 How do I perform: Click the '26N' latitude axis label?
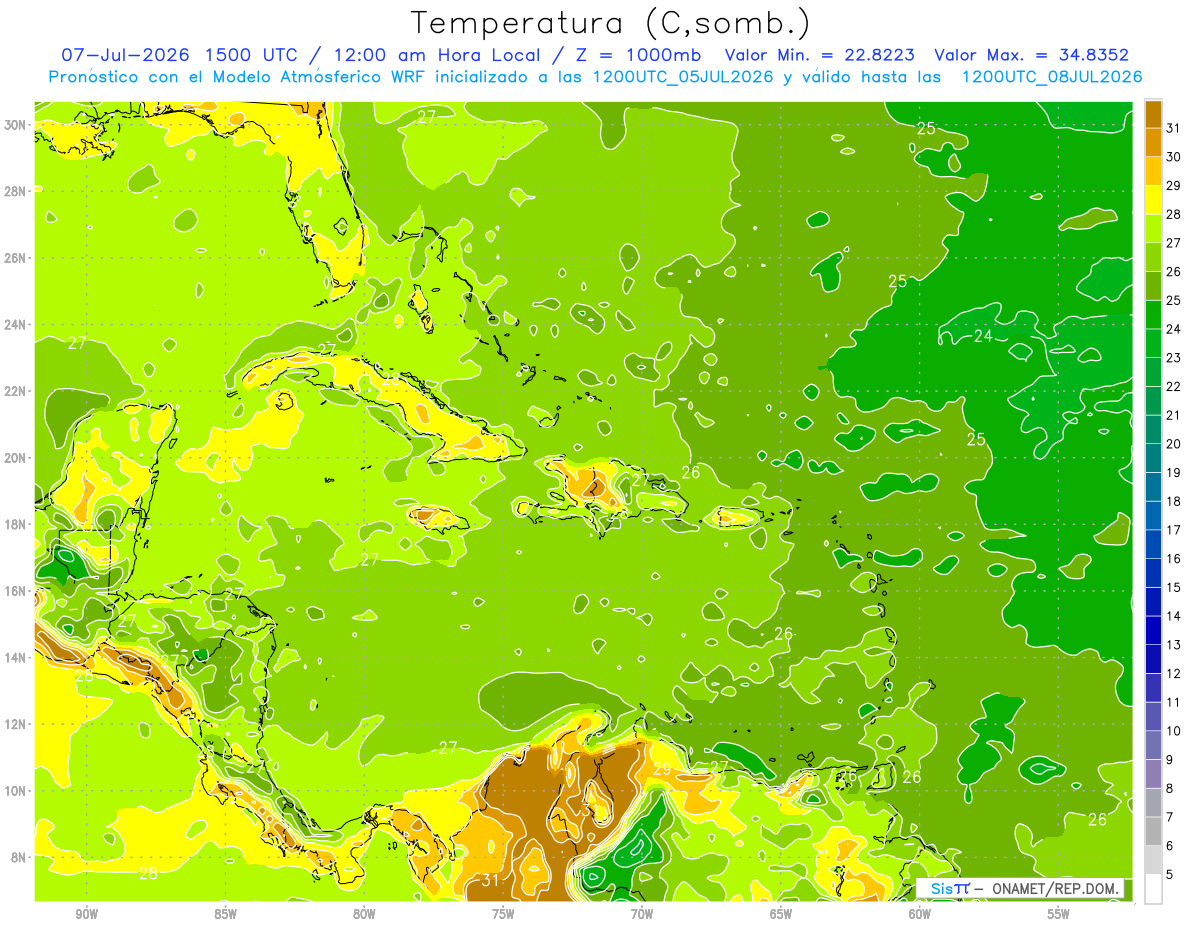click(x=16, y=258)
